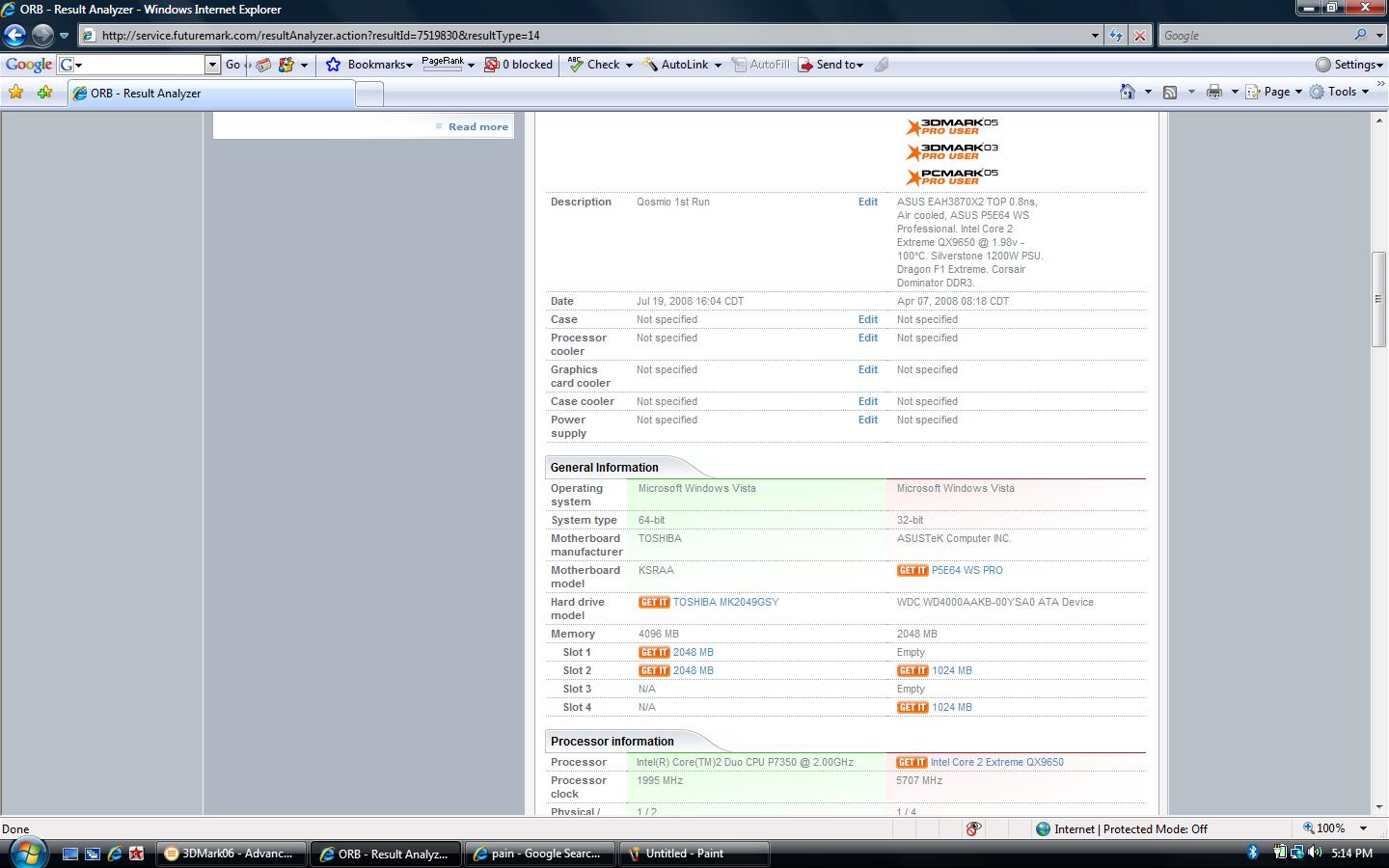Expand the Google Toolbar search history dropdown
Viewport: 1389px width, 868px height.
[212, 65]
